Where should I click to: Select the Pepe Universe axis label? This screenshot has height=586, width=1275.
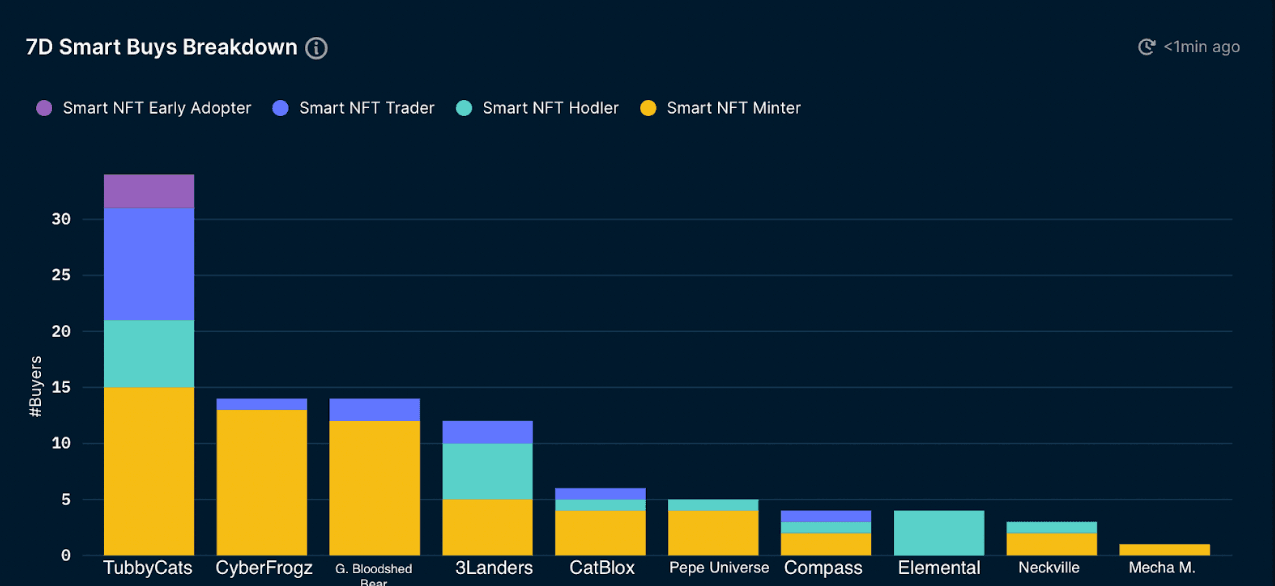click(718, 567)
